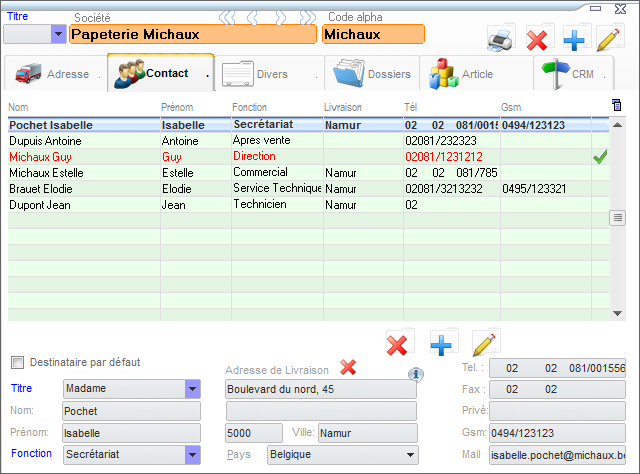The image size is (640, 474).
Task: Click the Mail input field
Action: (556, 455)
